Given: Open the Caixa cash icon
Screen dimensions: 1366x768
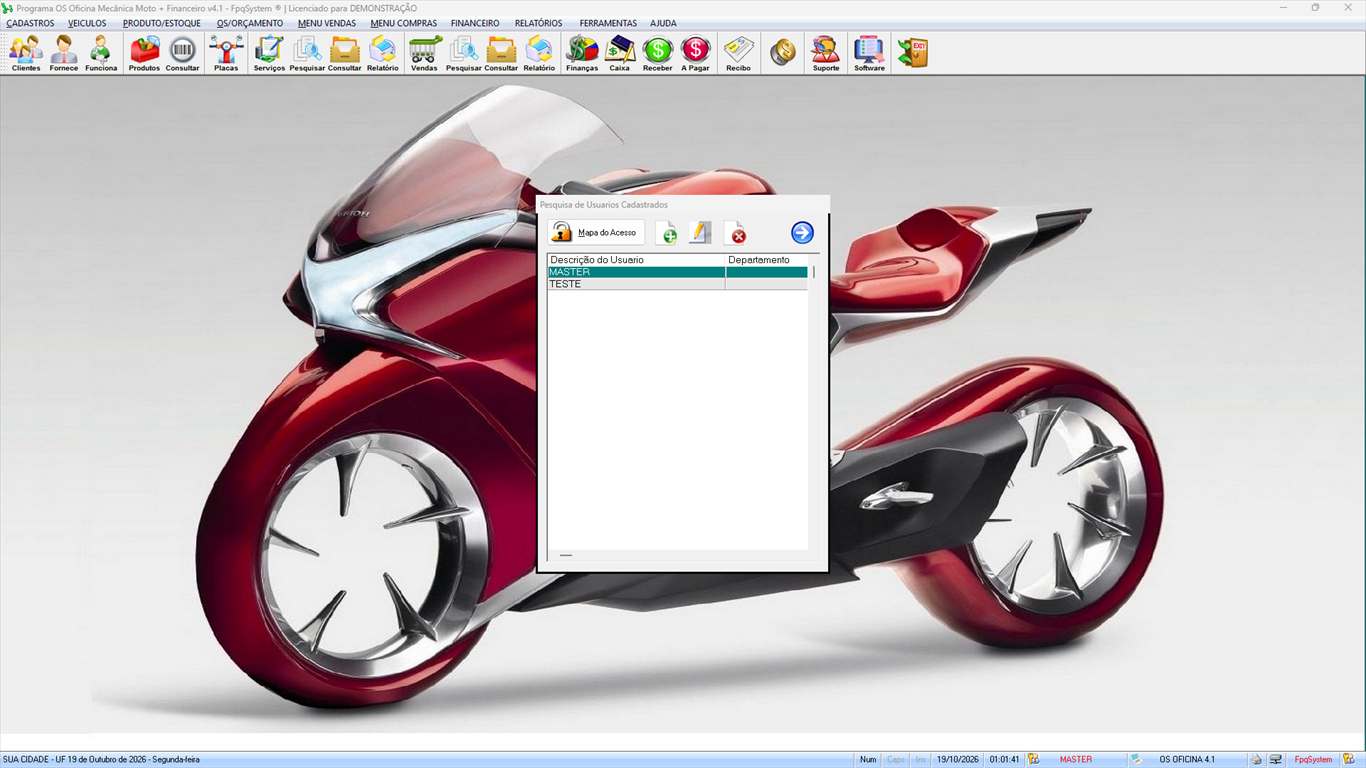Looking at the screenshot, I should 620,53.
